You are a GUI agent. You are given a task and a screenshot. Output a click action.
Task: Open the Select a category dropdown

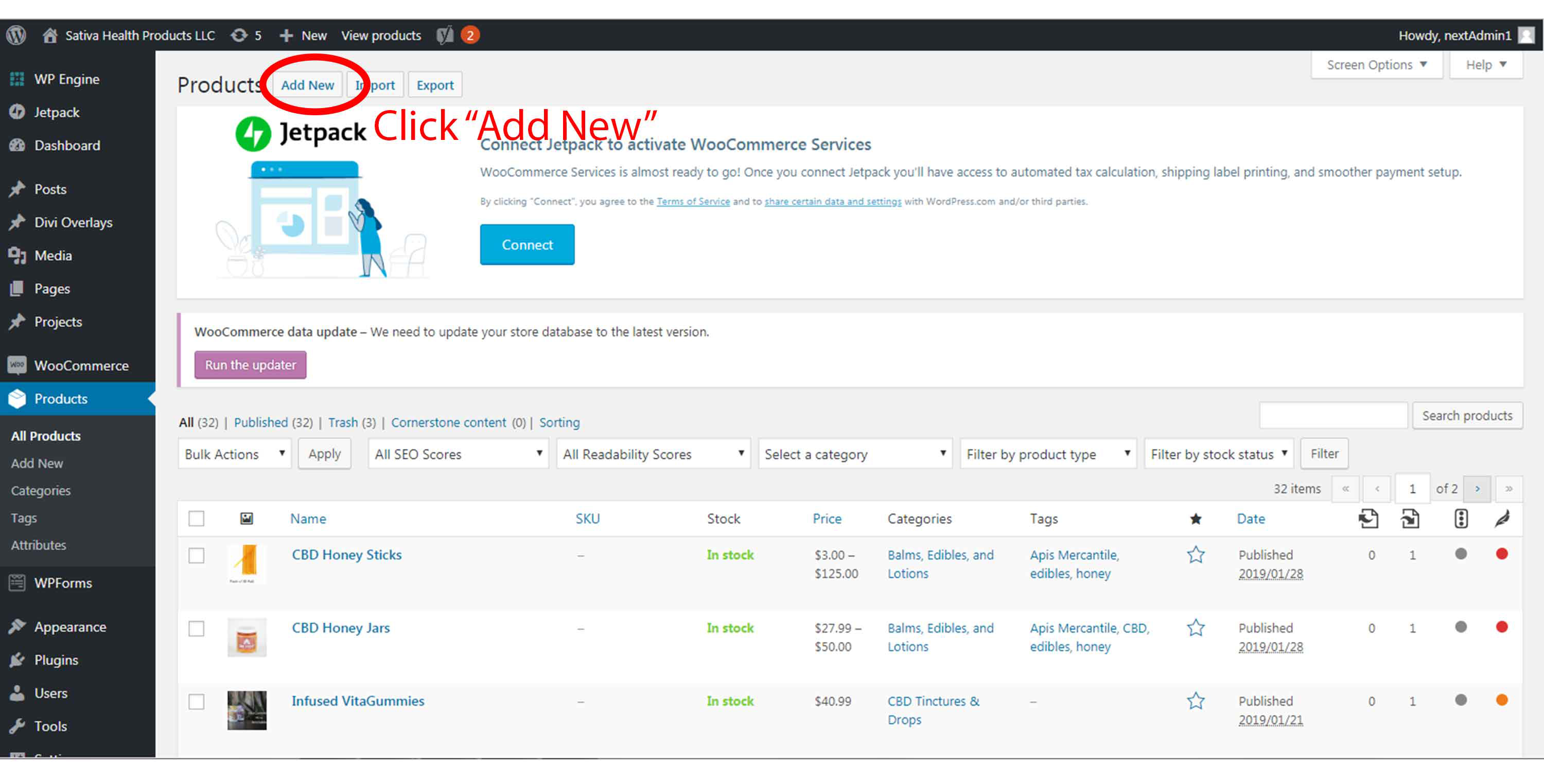coord(855,454)
